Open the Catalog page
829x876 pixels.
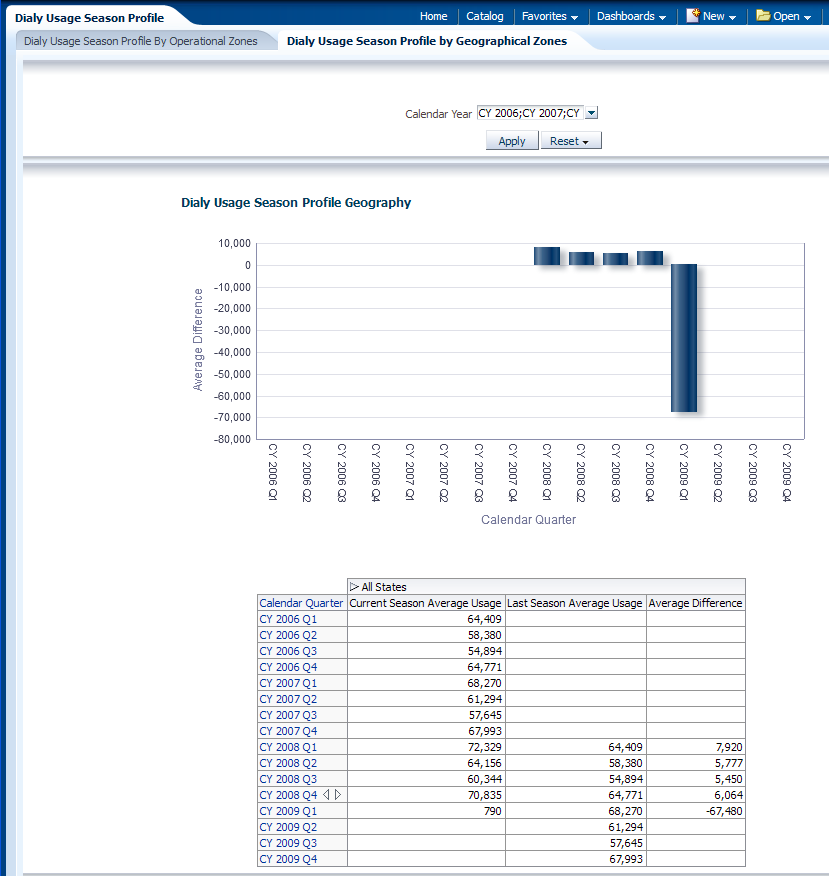tap(485, 16)
